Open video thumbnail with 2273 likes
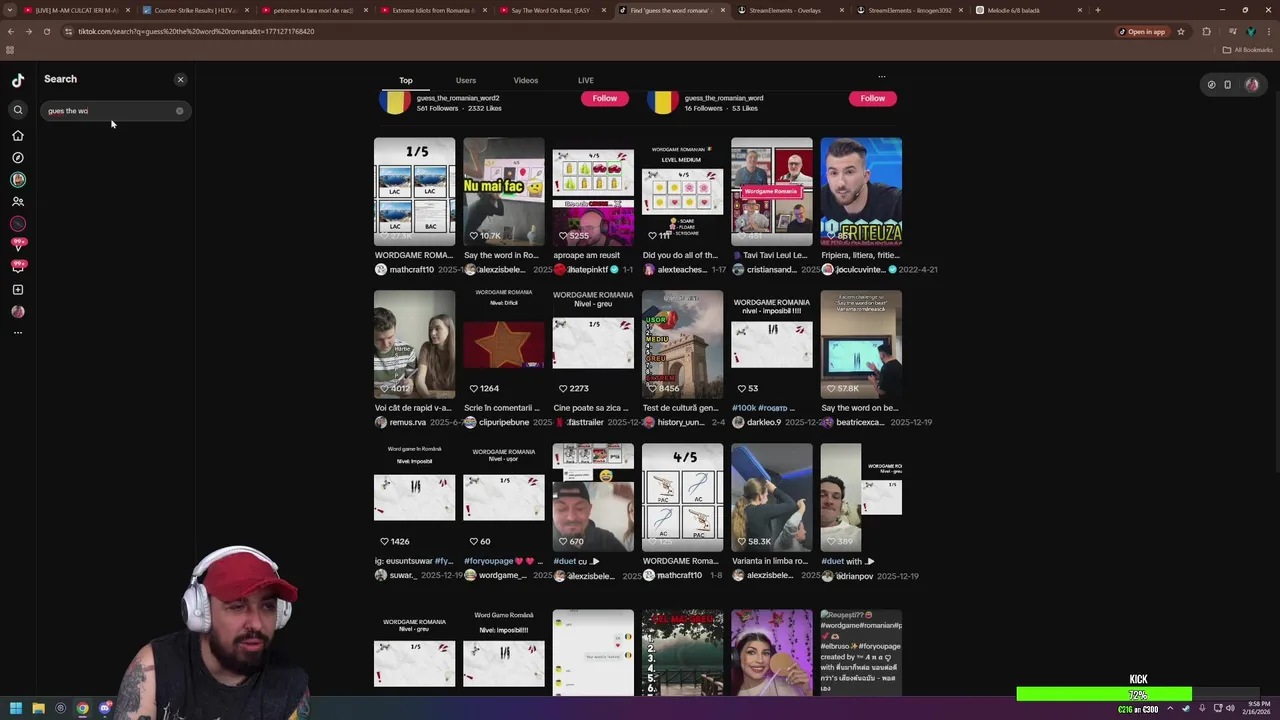Viewport: 1280px width, 720px height. (593, 344)
